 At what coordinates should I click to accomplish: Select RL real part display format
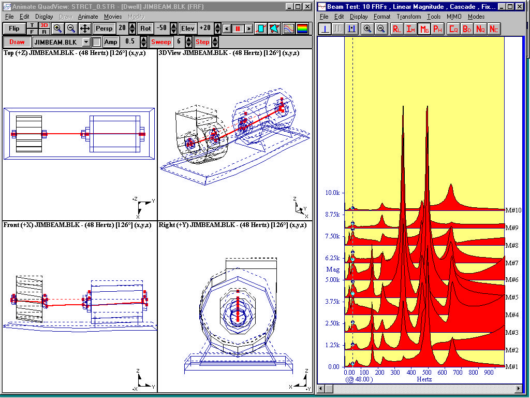(x=397, y=29)
